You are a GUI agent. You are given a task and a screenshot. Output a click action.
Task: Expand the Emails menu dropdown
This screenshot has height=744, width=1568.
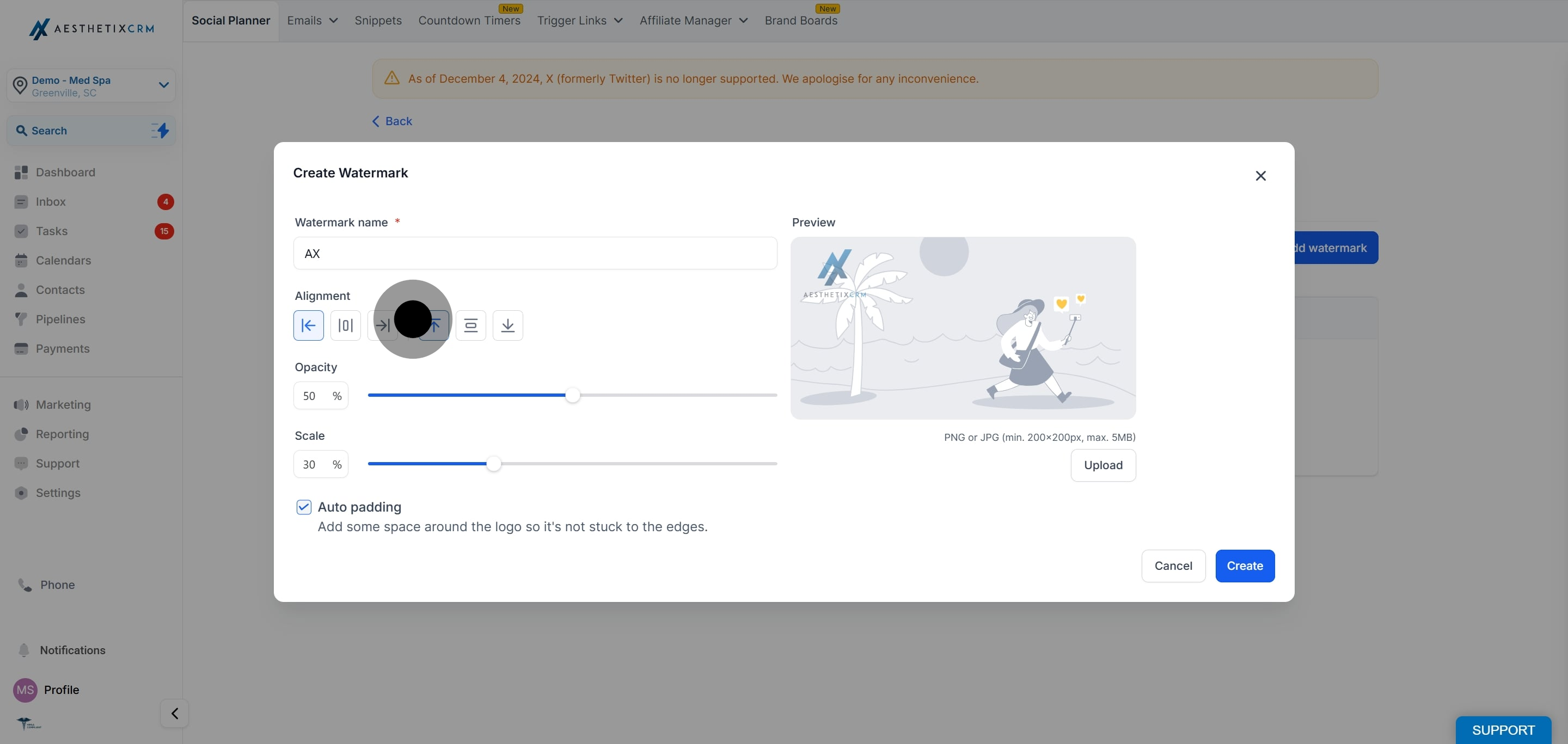click(x=313, y=21)
